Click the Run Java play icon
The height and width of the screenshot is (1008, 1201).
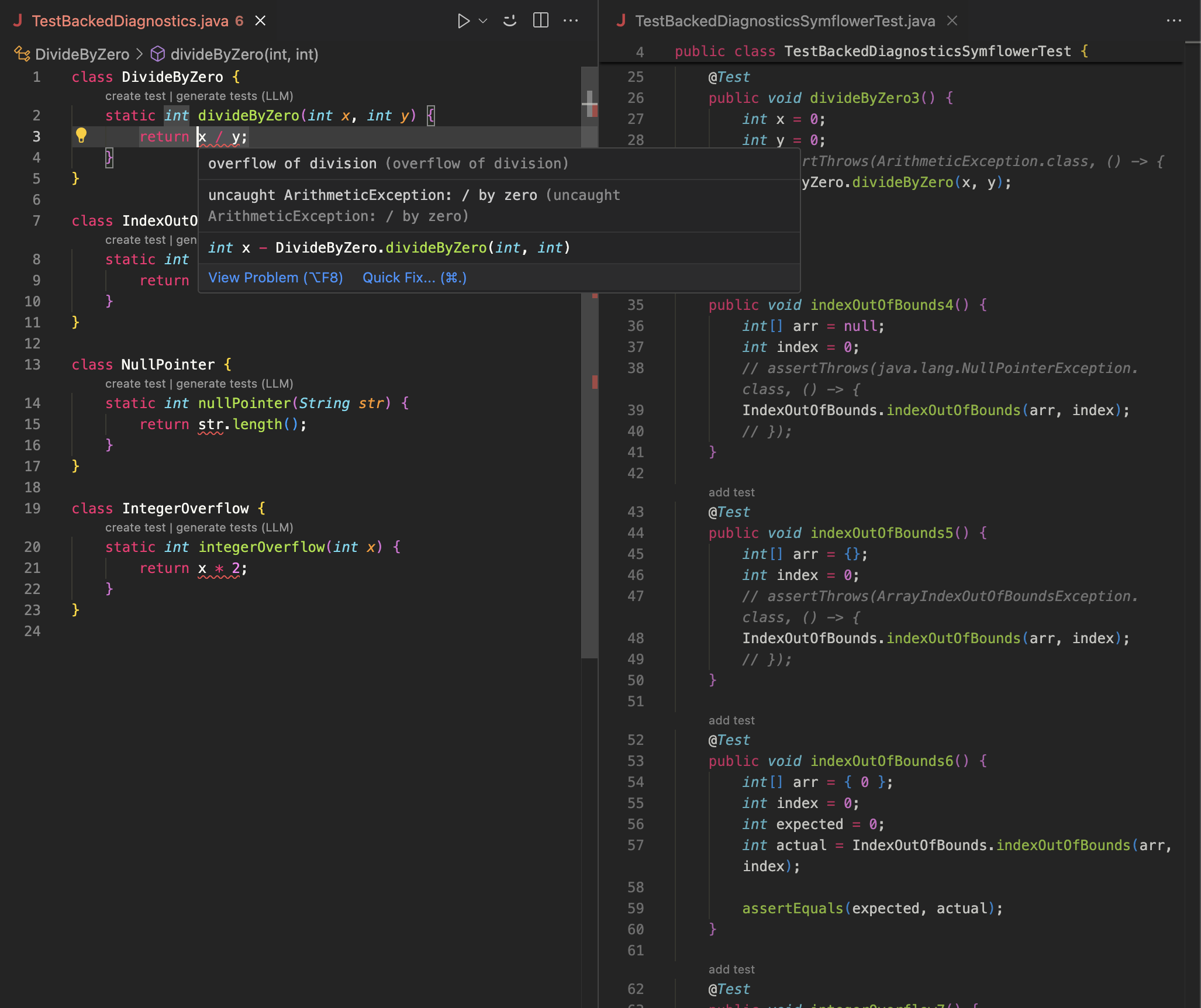[x=463, y=21]
